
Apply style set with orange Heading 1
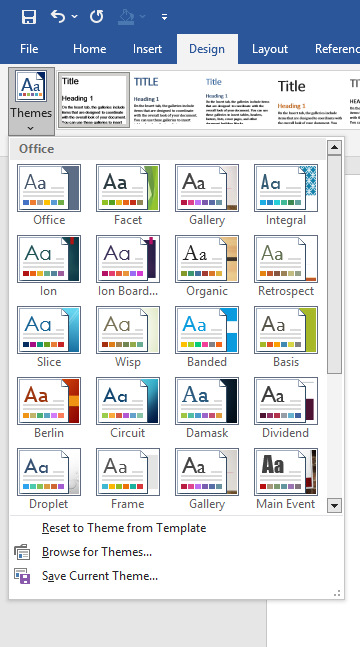309,99
